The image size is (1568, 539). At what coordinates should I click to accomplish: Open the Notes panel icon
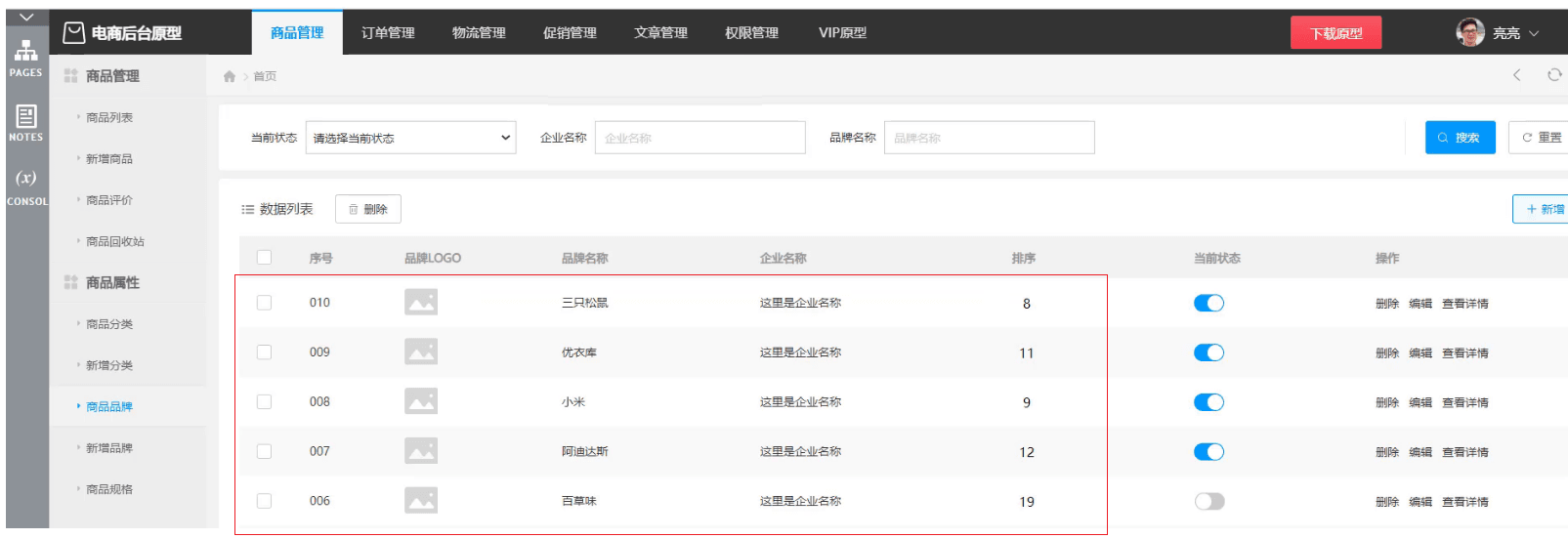(x=25, y=117)
